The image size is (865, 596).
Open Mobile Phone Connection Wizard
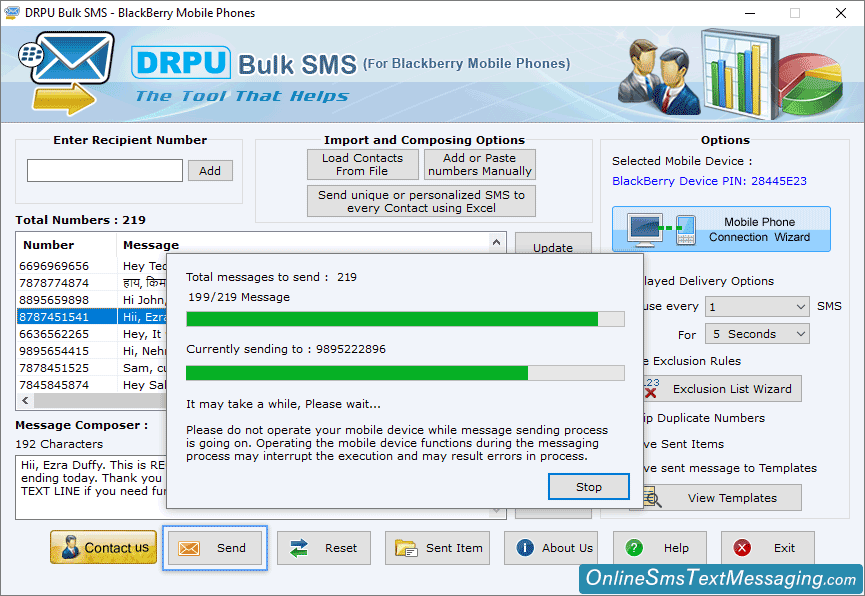[721, 229]
